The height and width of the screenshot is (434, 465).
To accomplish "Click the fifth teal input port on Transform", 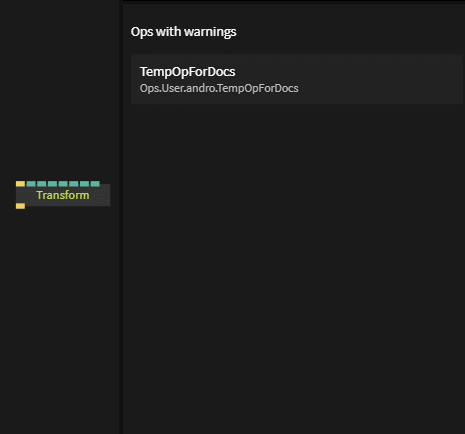I will (74, 184).
